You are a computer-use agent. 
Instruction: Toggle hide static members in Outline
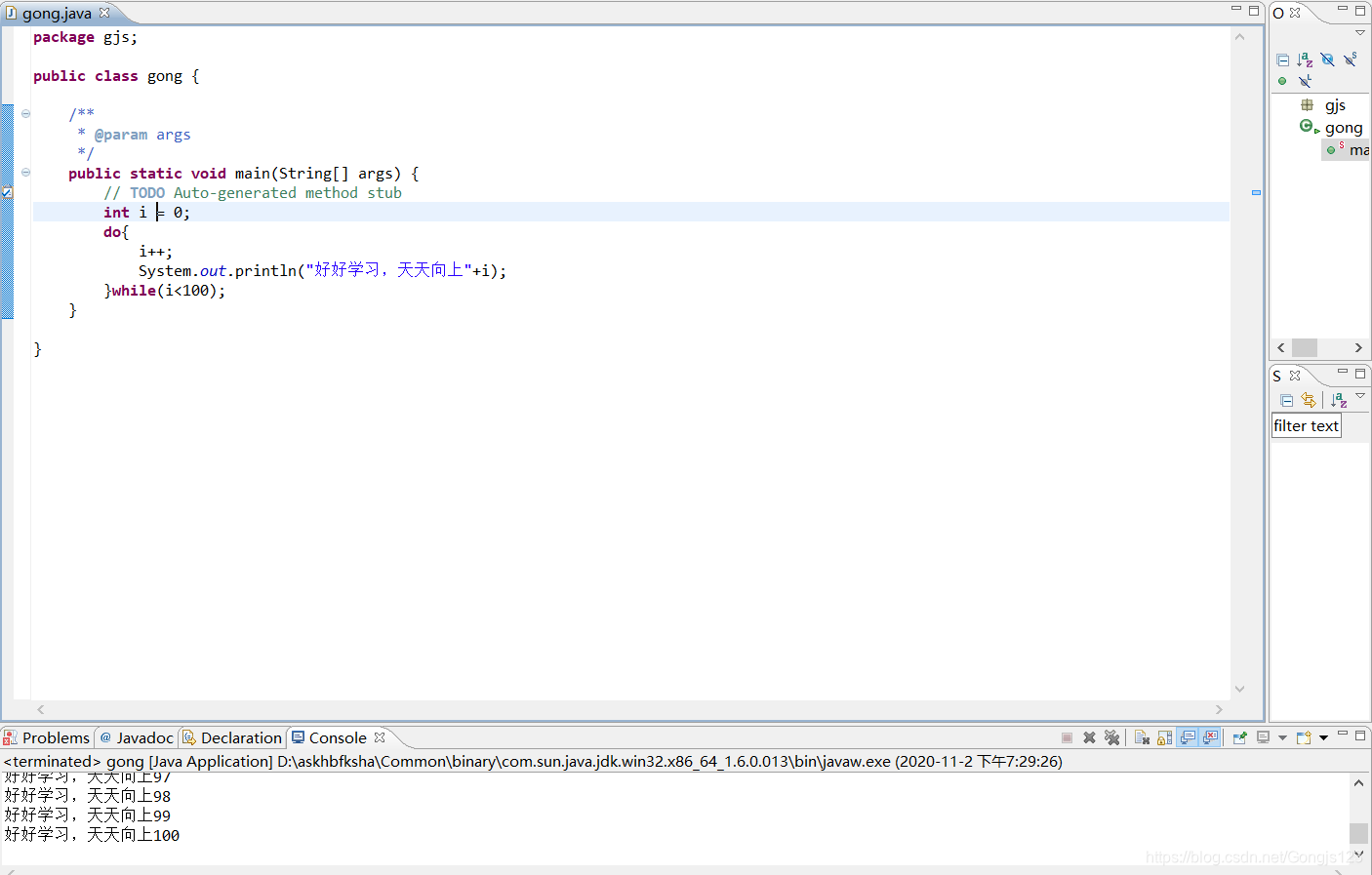coord(1351,60)
